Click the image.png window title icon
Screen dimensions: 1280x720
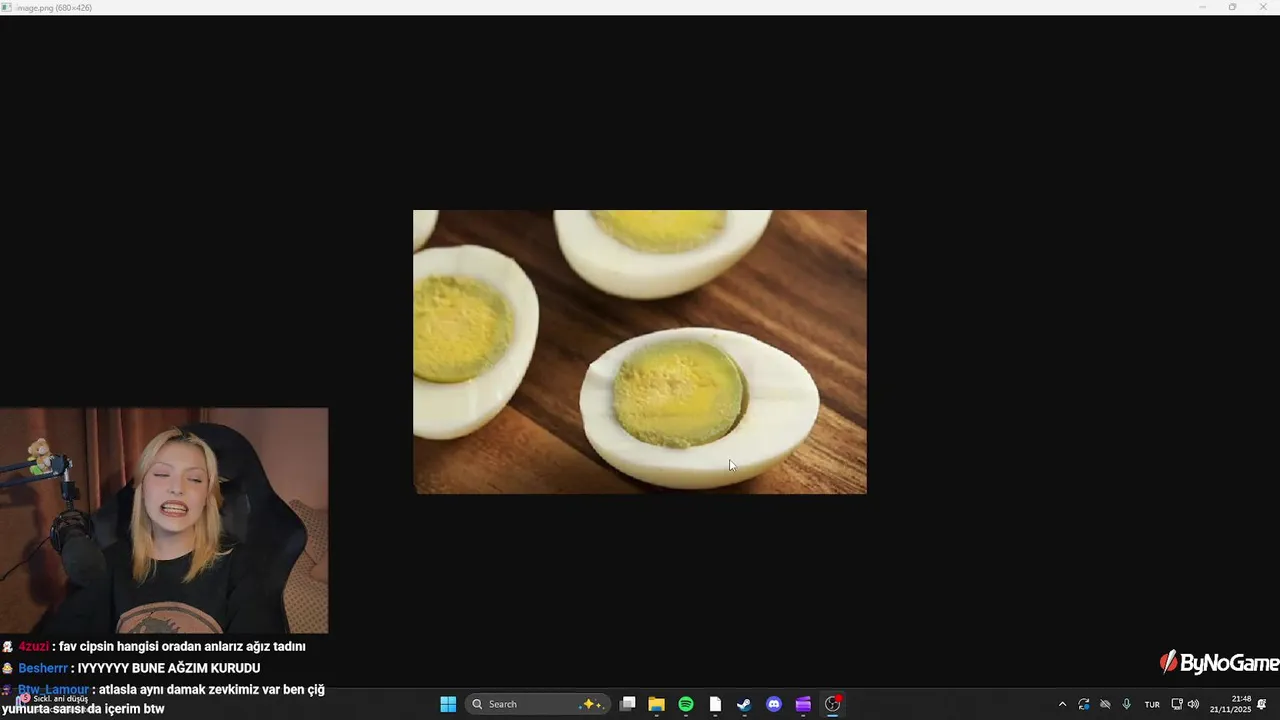pos(7,7)
